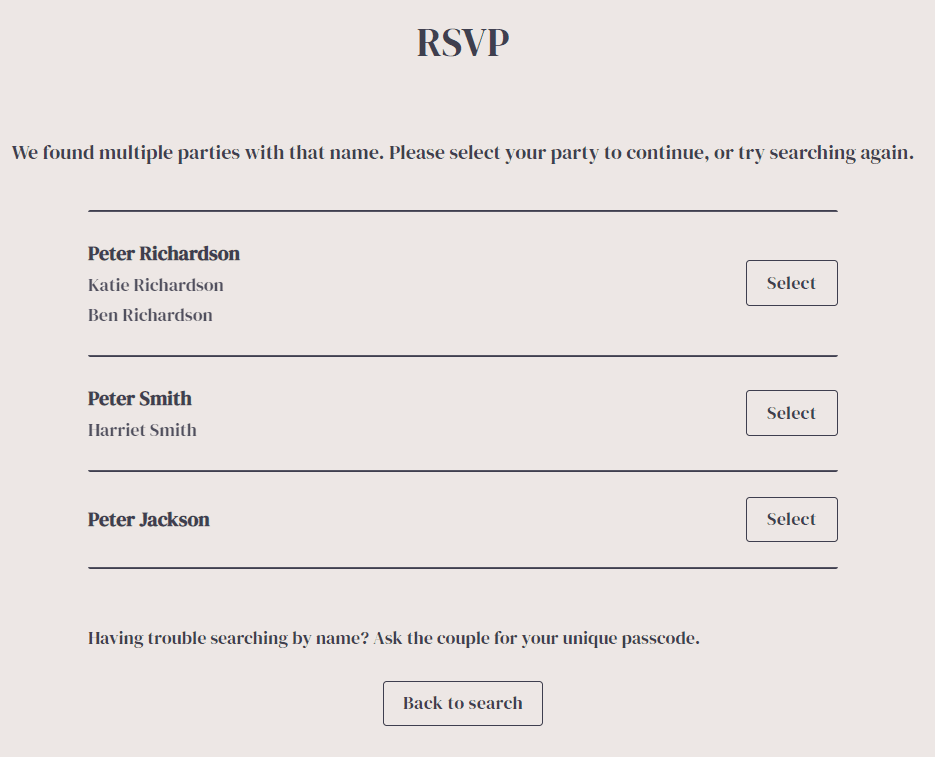Click the RSVP page heading

[462, 42]
